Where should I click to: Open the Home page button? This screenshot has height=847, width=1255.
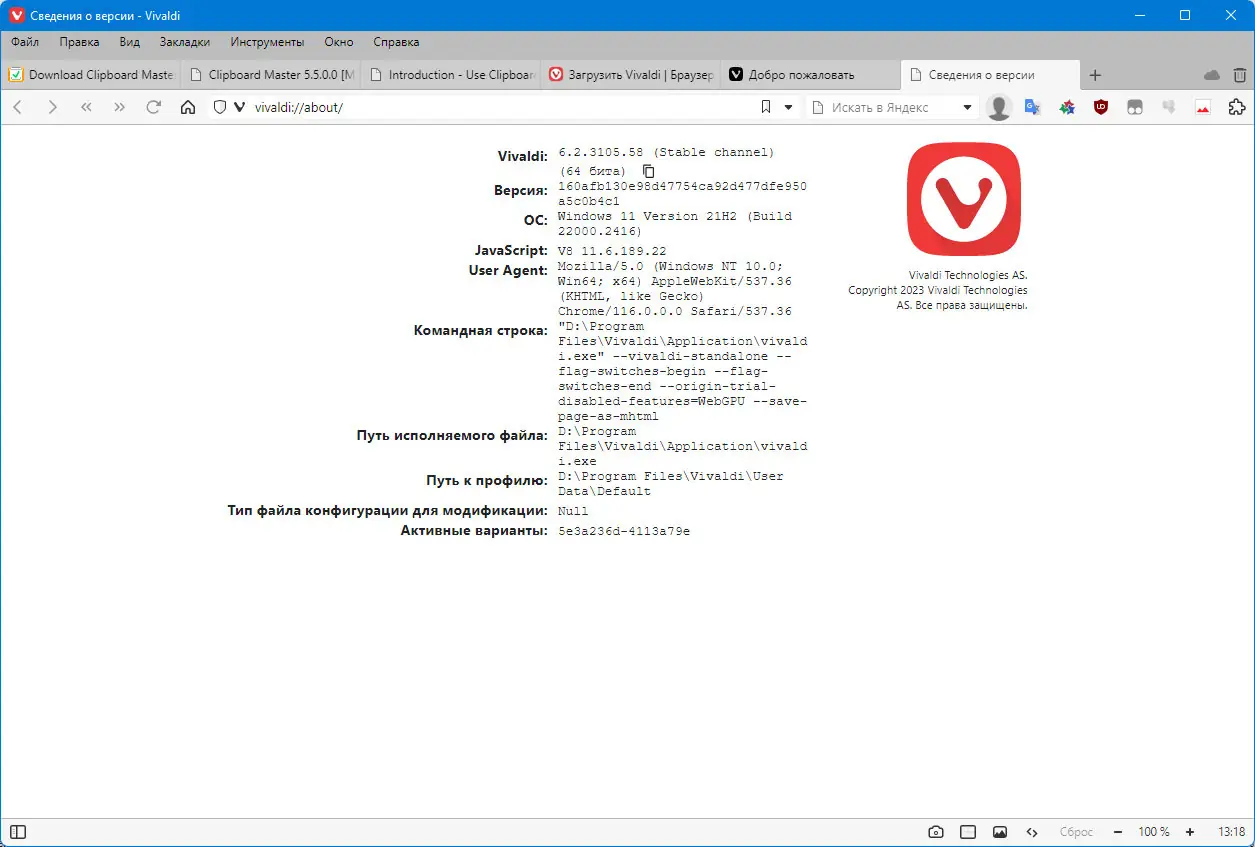tap(188, 107)
